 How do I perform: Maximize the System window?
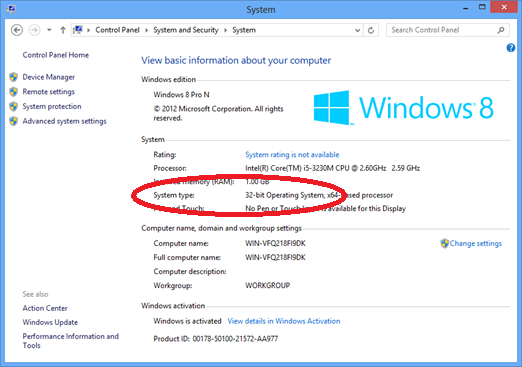tap(482, 7)
